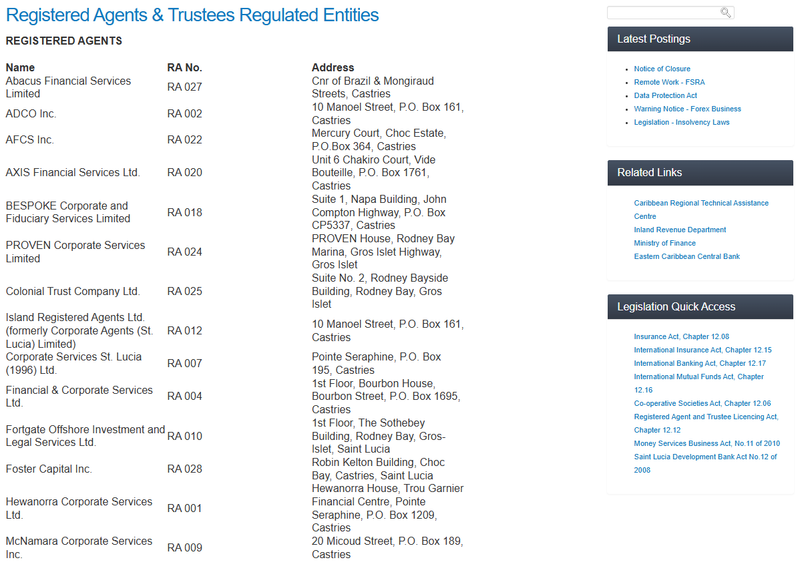The width and height of the screenshot is (800, 562).
Task: Click the RA 002 number cell
Action: pyautogui.click(x=184, y=114)
